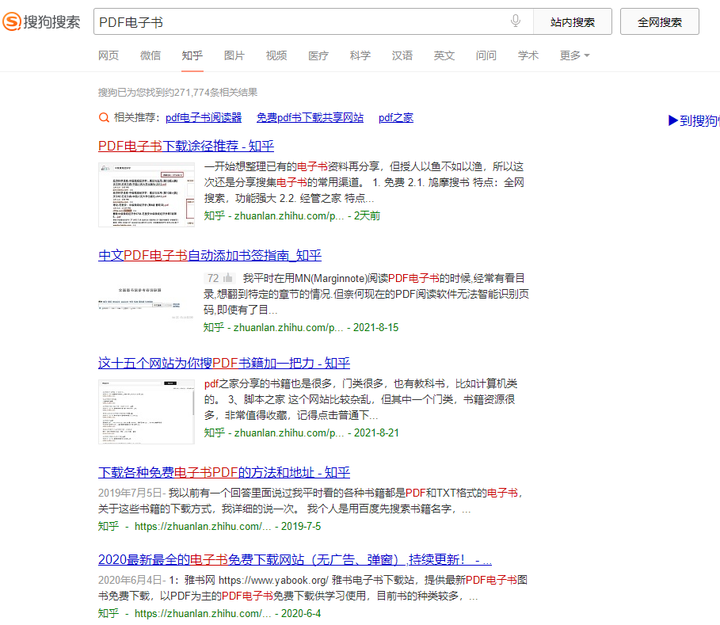Screen dimensions: 720x625
Task: Click the zhuanlan.zhihu.com URL dated 2019-7-5
Action: (202, 527)
